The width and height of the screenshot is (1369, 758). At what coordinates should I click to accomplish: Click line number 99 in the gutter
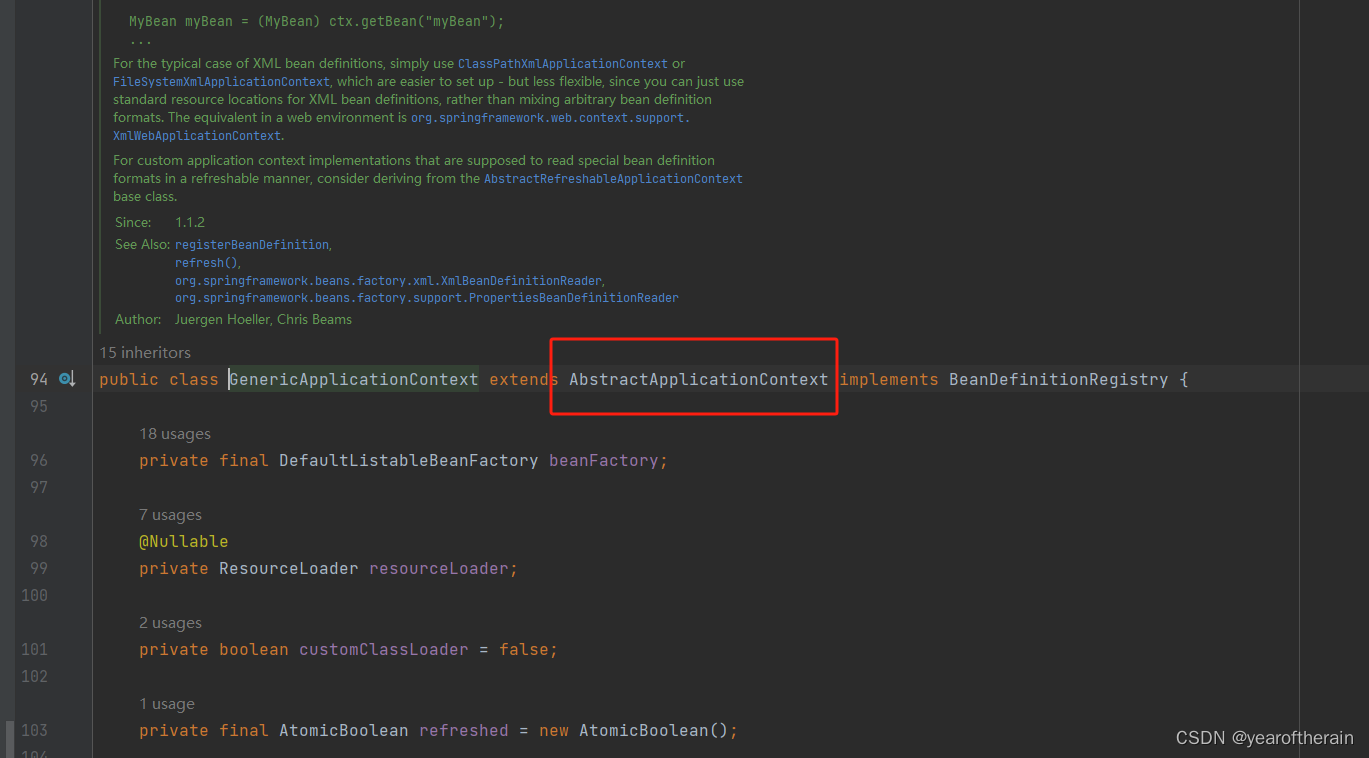point(39,568)
